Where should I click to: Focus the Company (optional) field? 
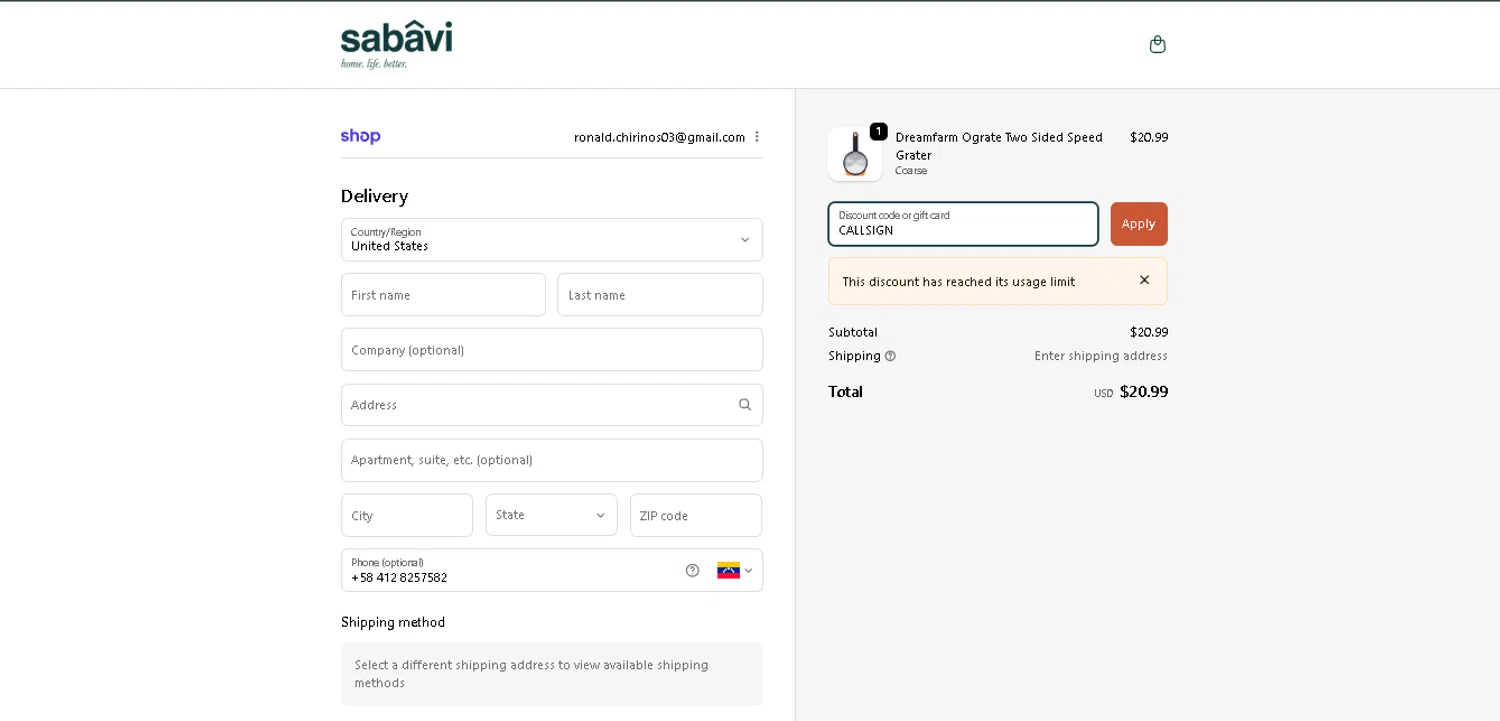552,350
